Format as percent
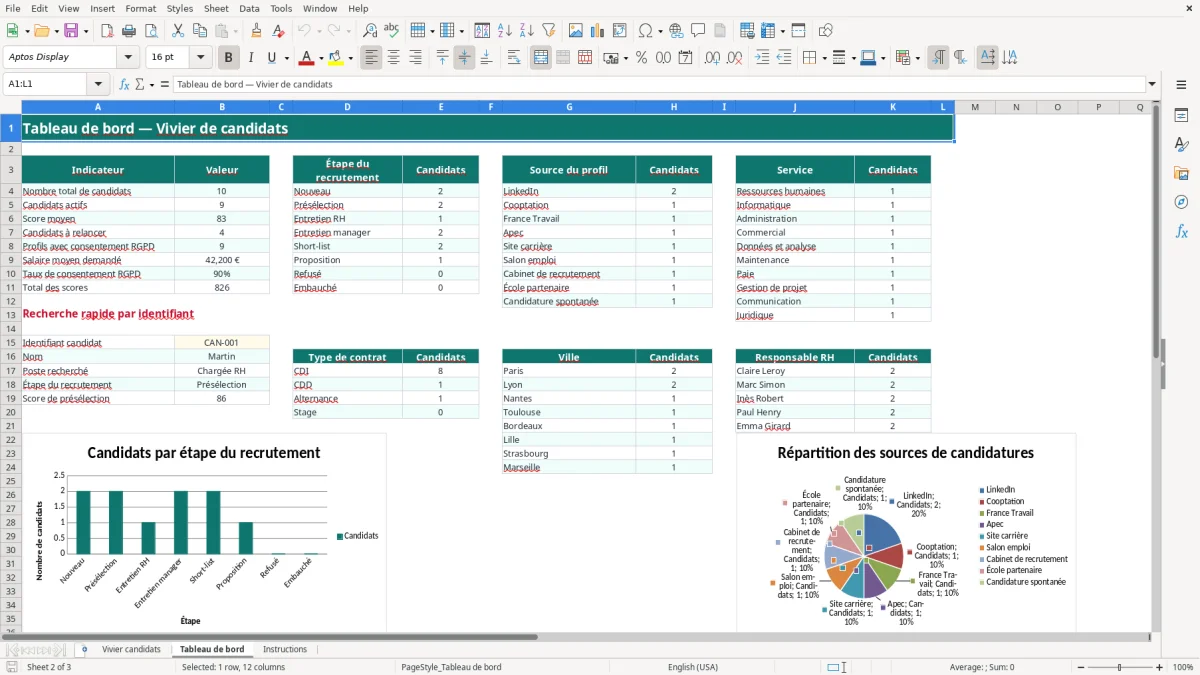The height and width of the screenshot is (675, 1200). [x=641, y=58]
